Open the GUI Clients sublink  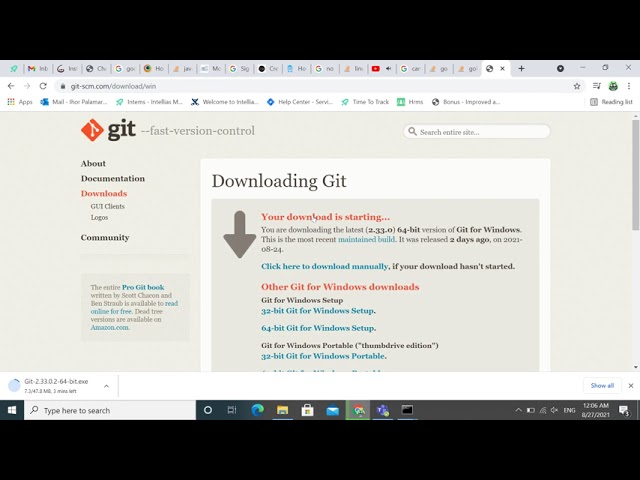click(x=108, y=207)
